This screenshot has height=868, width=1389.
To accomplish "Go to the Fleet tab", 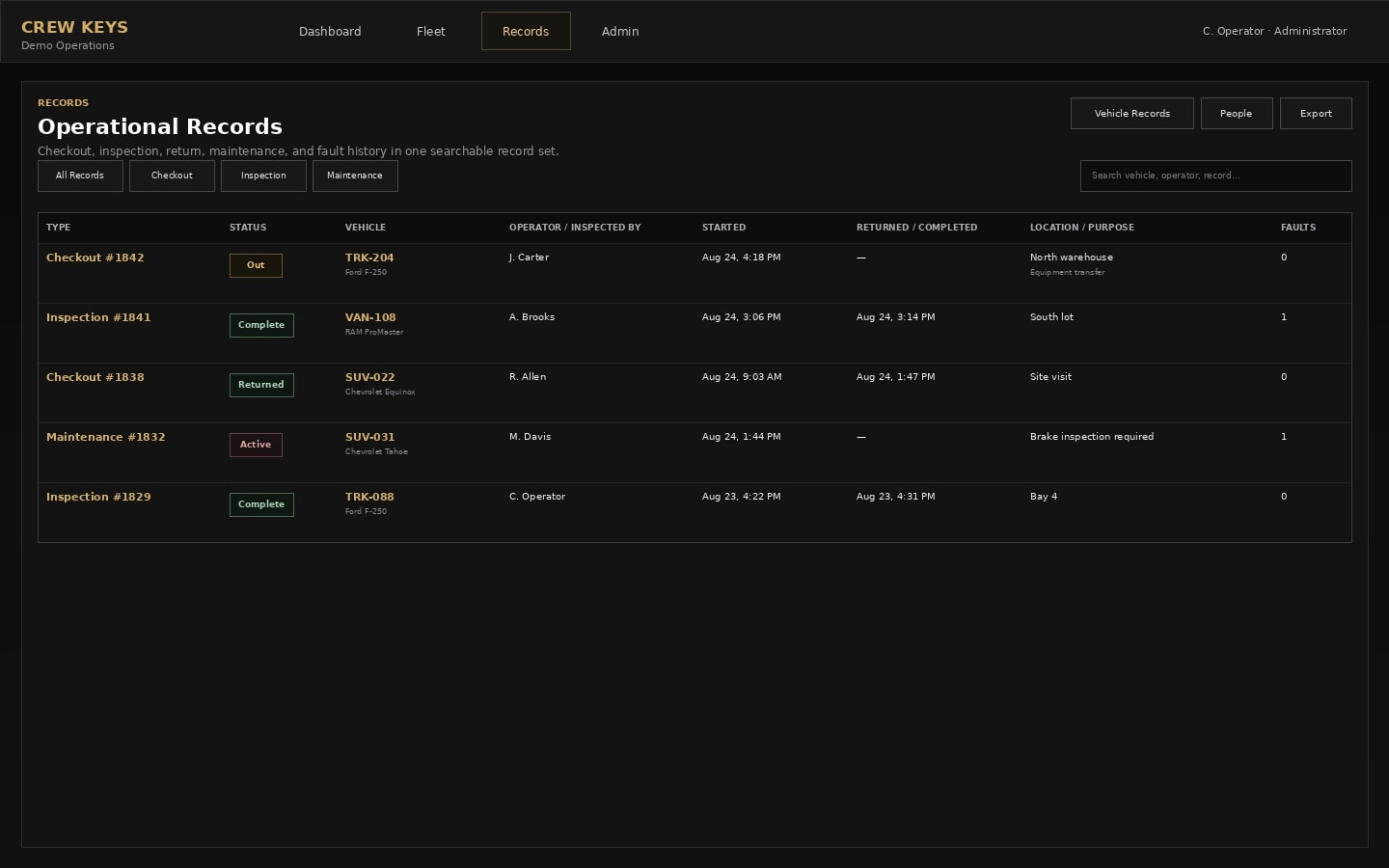I will point(431,31).
